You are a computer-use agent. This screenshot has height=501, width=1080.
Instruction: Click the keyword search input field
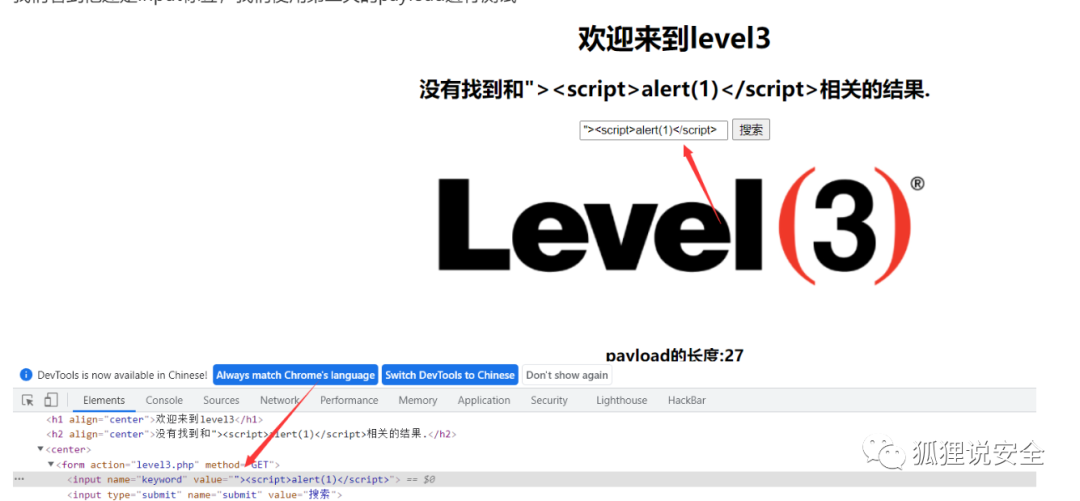(653, 130)
